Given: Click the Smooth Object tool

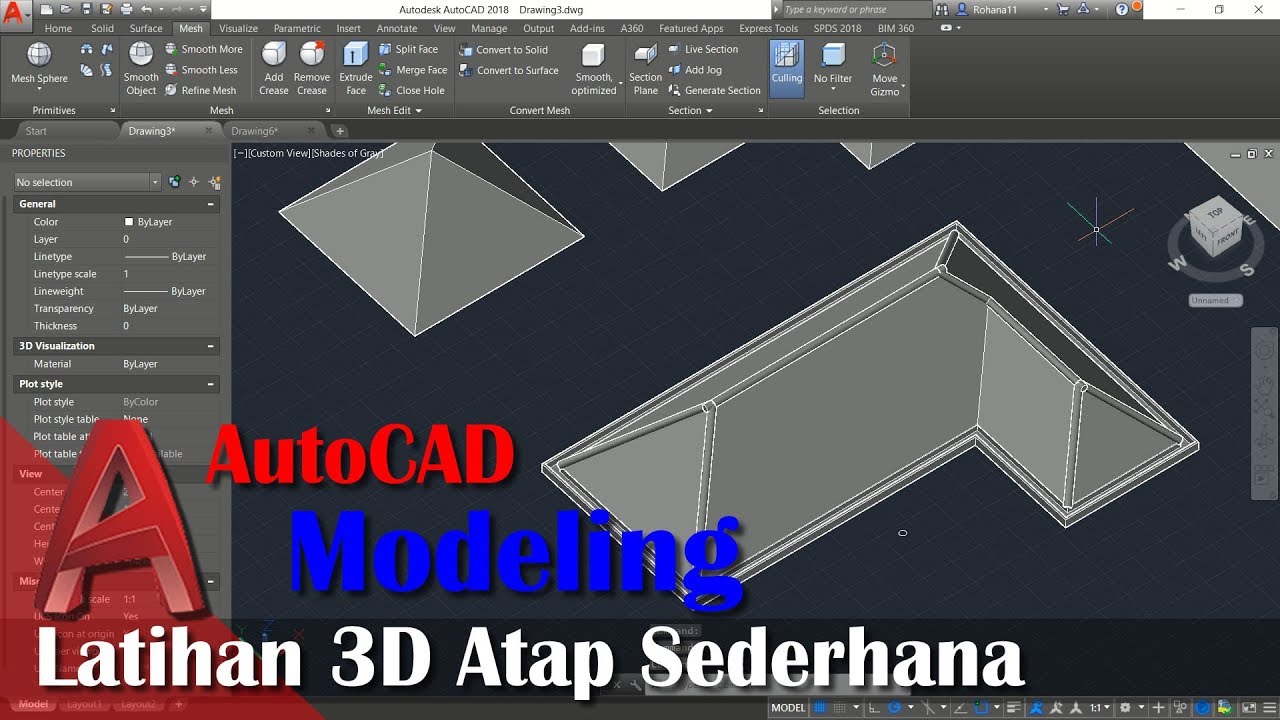Looking at the screenshot, I should coord(141,69).
